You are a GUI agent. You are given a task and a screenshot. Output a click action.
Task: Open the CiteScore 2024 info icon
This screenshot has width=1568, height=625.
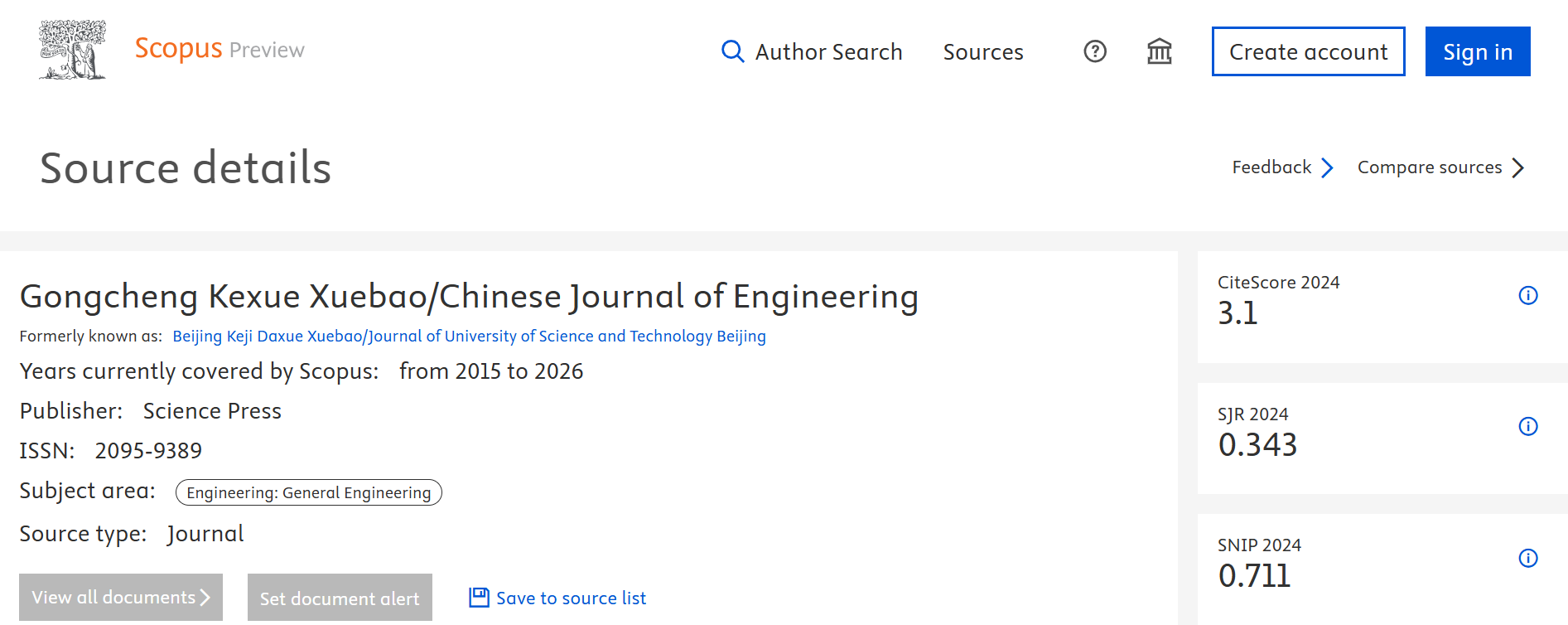click(x=1528, y=295)
